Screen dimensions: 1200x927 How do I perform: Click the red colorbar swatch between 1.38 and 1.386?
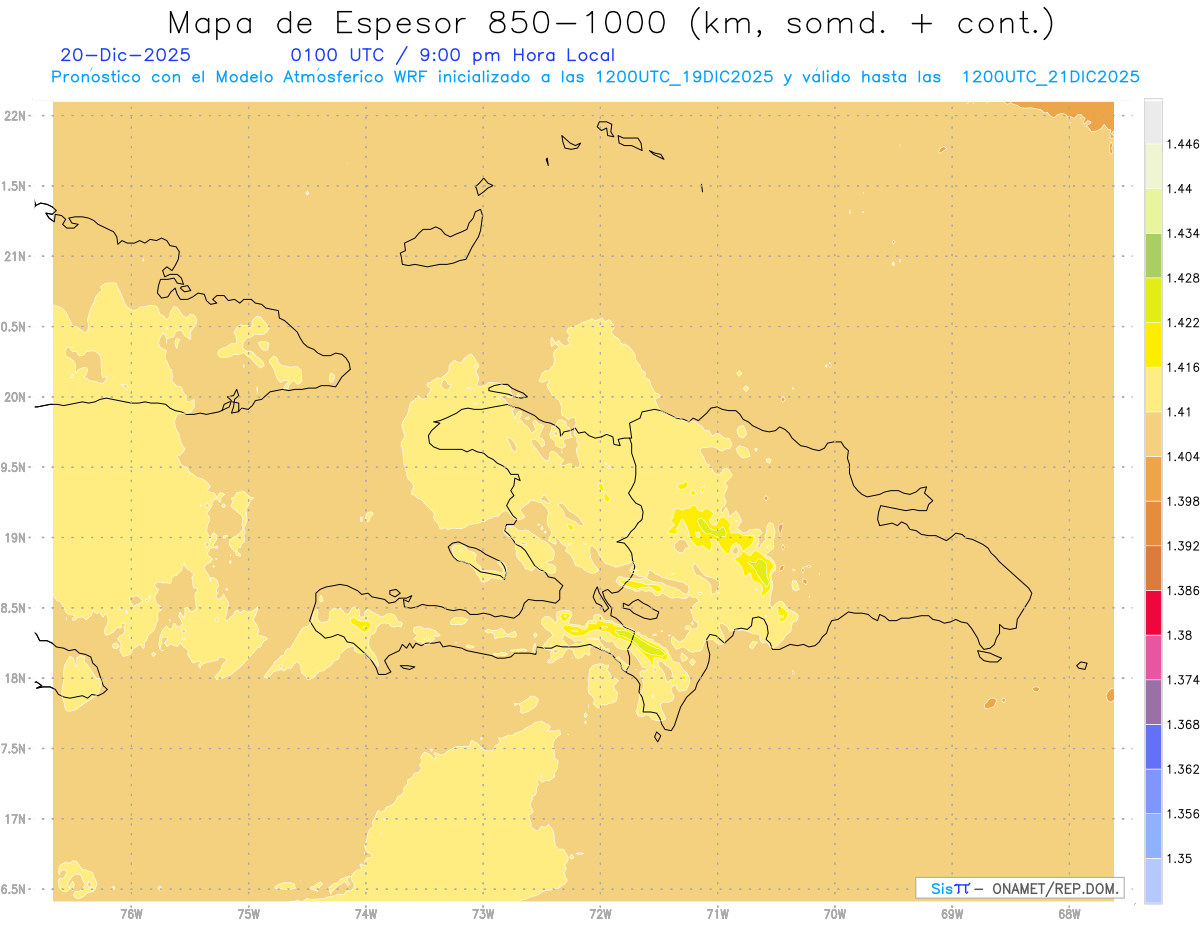coord(1153,612)
